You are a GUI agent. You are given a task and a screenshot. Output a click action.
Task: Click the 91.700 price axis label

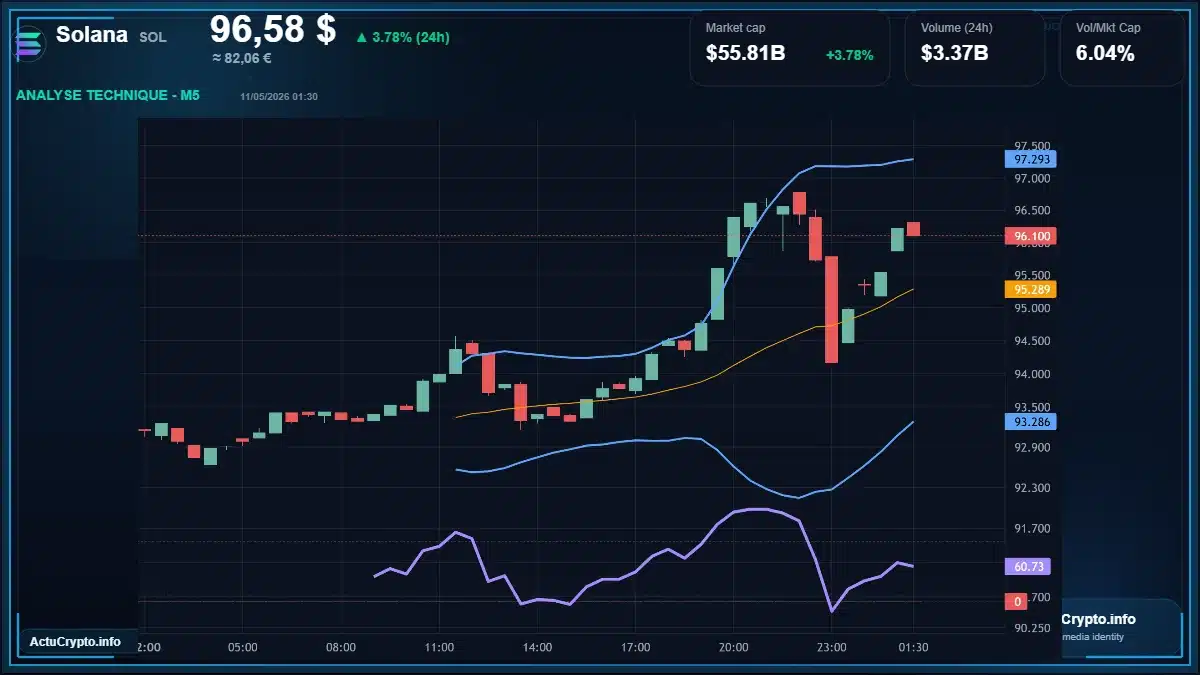pos(1032,528)
